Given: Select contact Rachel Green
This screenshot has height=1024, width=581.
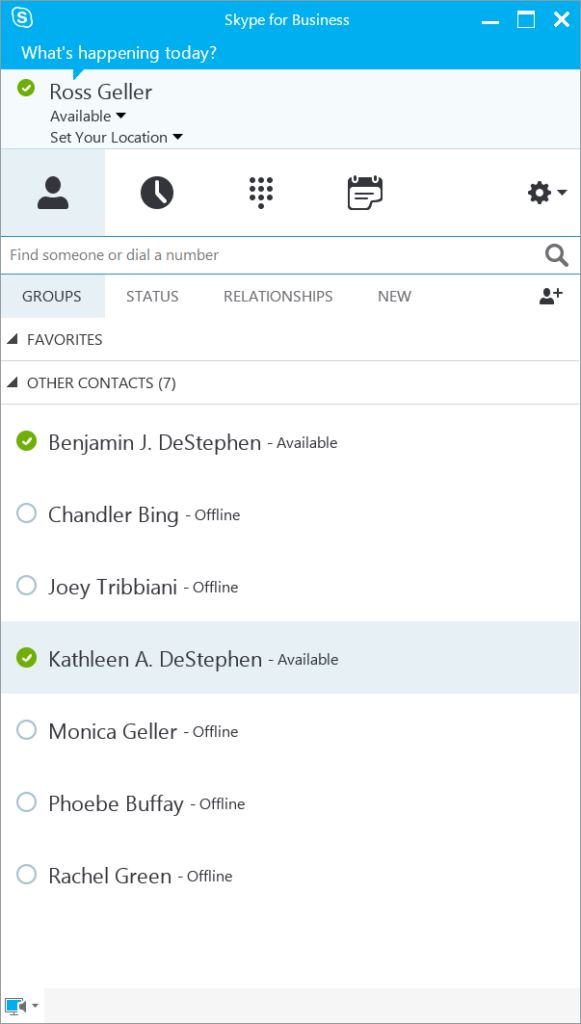Looking at the screenshot, I should 290,875.
